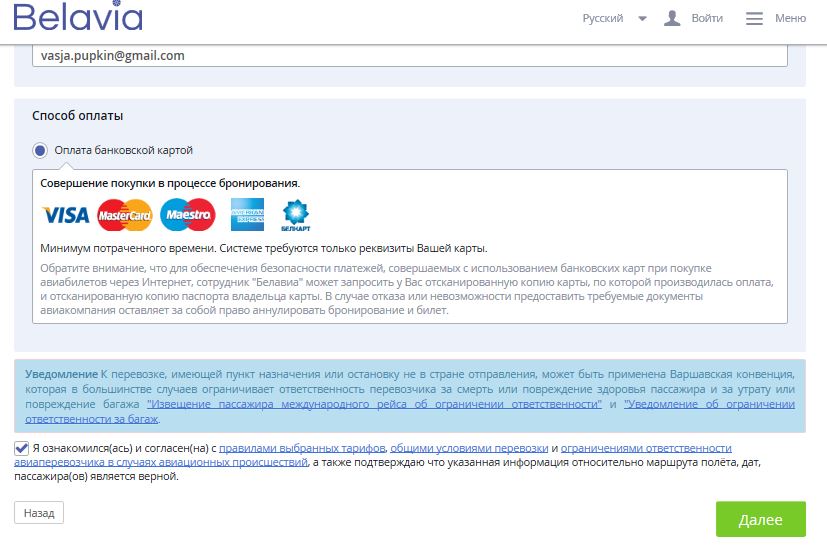Screen dimensions: 827x546
Task: Click the Belavia logo
Action: click(x=78, y=18)
